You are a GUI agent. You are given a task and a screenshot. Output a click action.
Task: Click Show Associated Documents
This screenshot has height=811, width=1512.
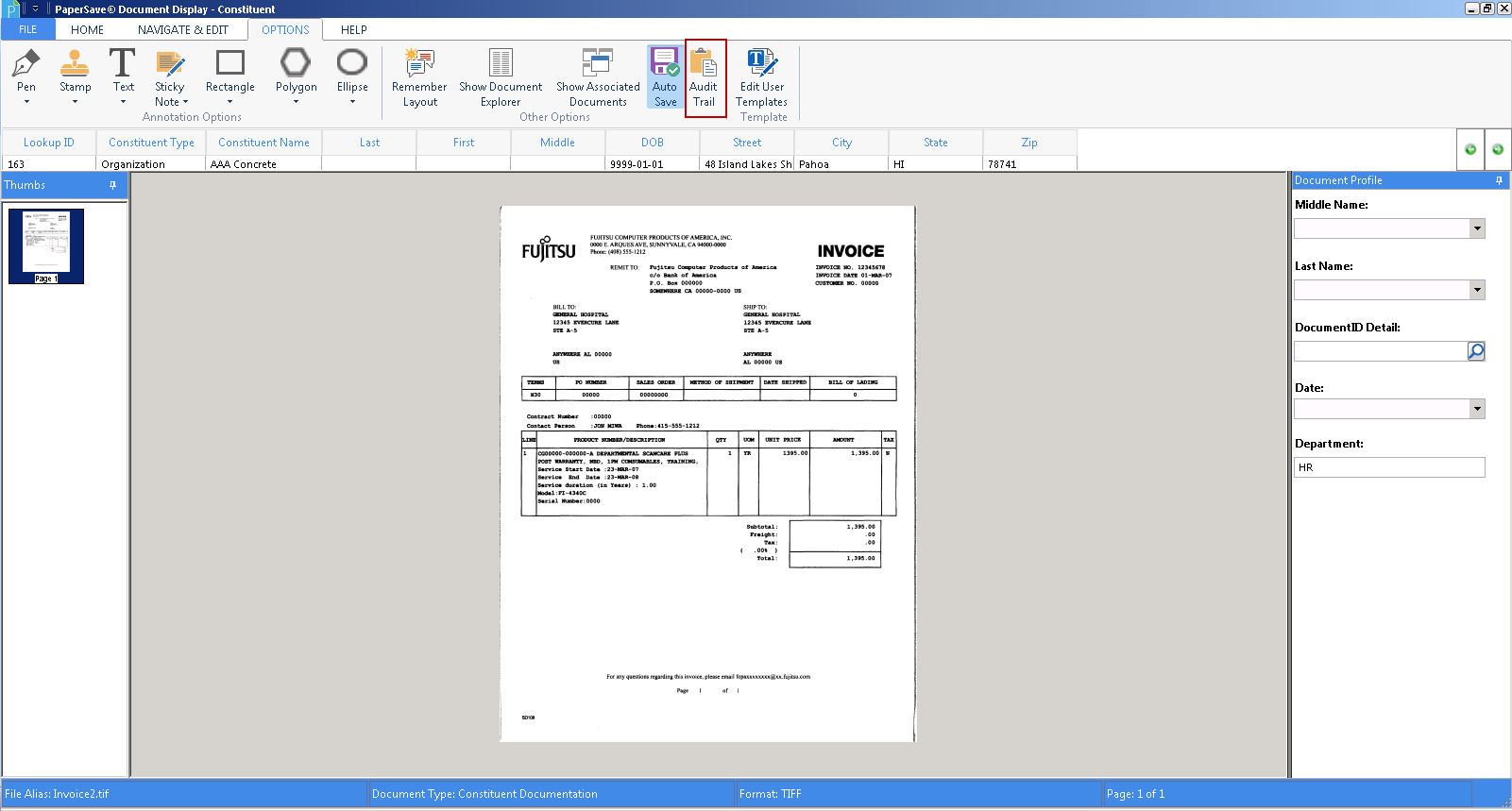(x=598, y=77)
